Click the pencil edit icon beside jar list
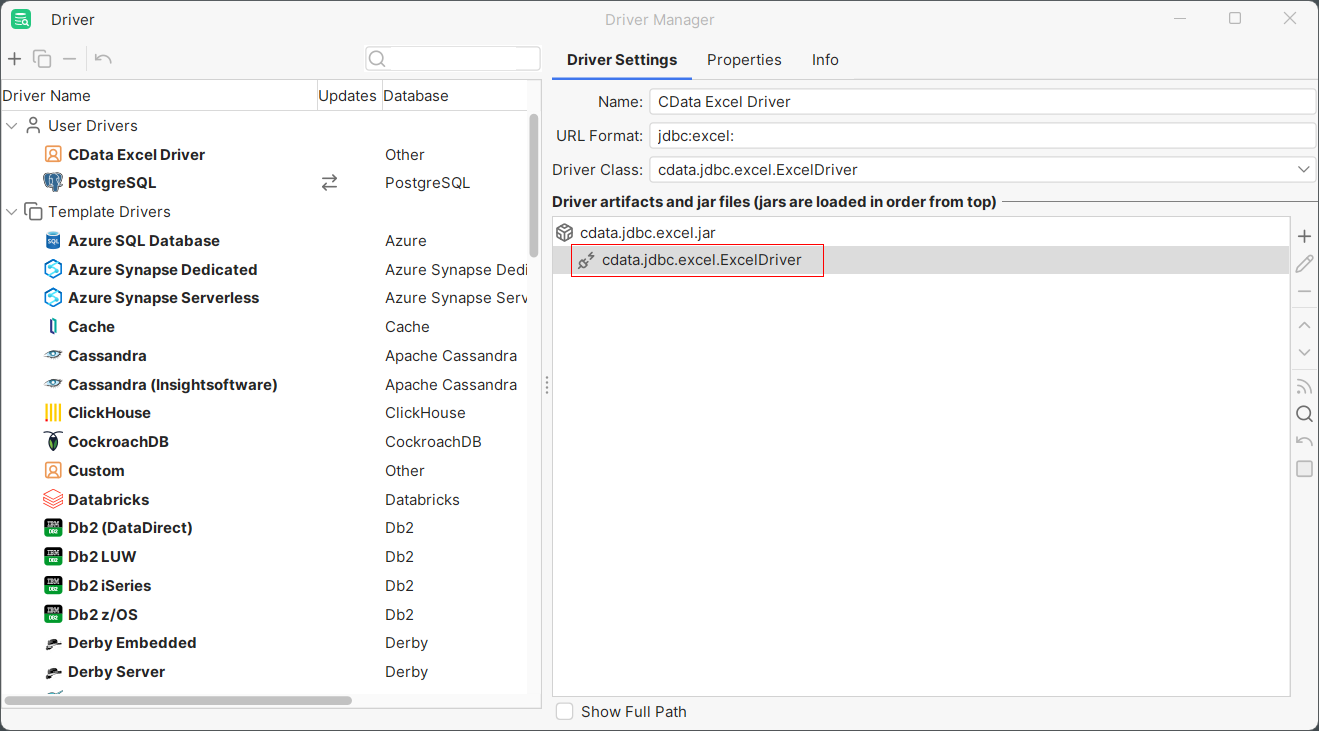 pos(1304,264)
